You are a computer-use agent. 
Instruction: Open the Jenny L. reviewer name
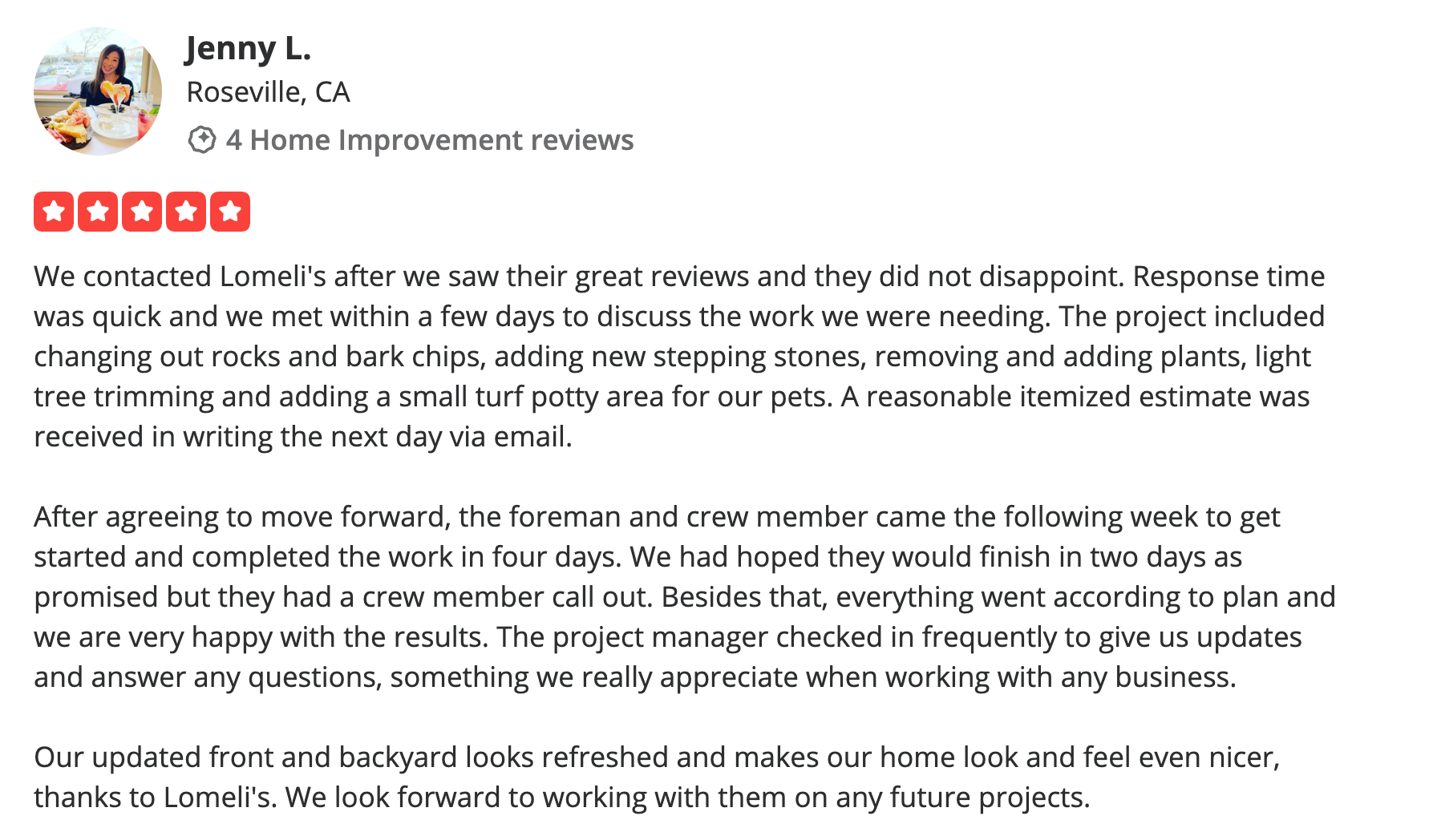pyautogui.click(x=248, y=48)
